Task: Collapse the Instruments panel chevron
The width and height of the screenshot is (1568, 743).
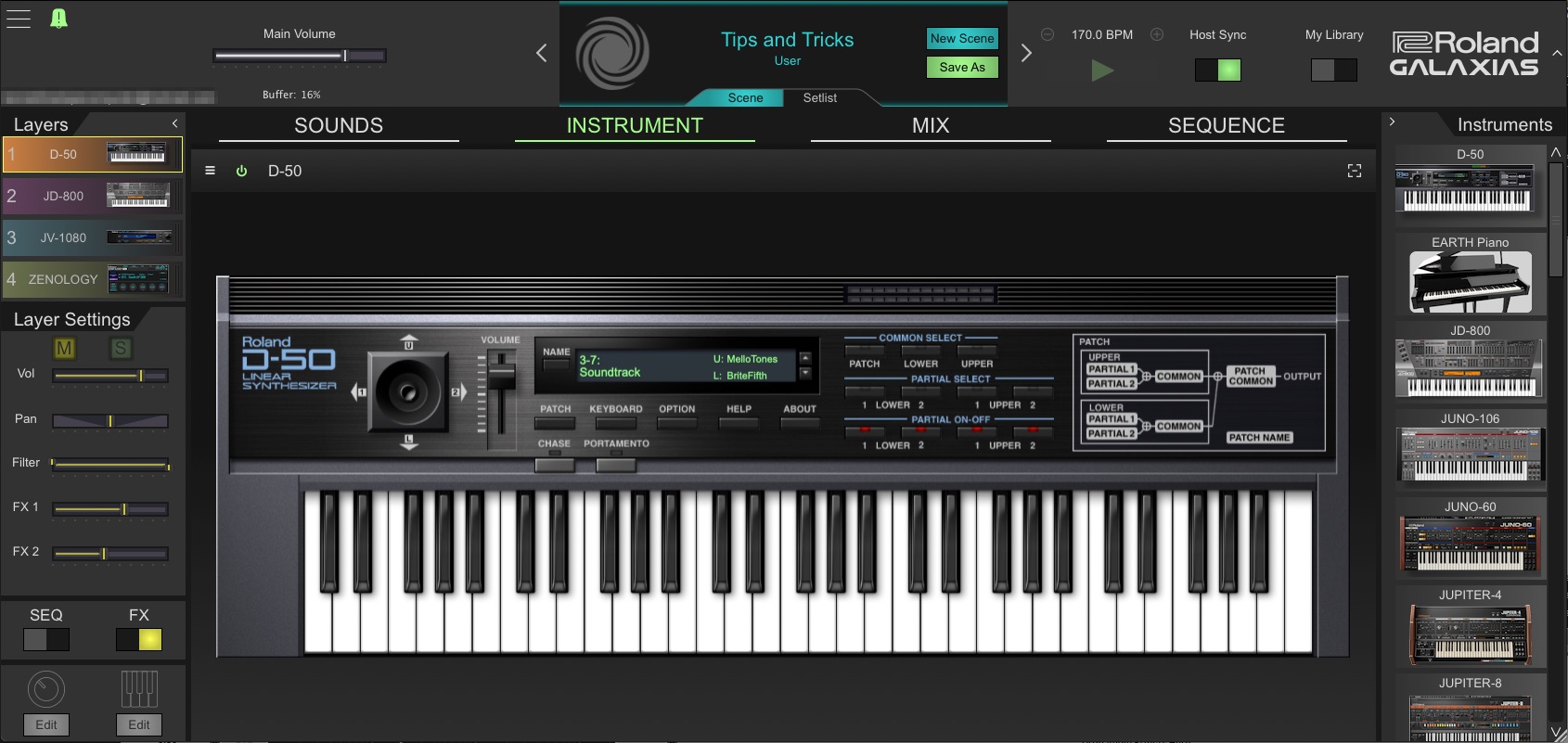Action: click(1392, 122)
